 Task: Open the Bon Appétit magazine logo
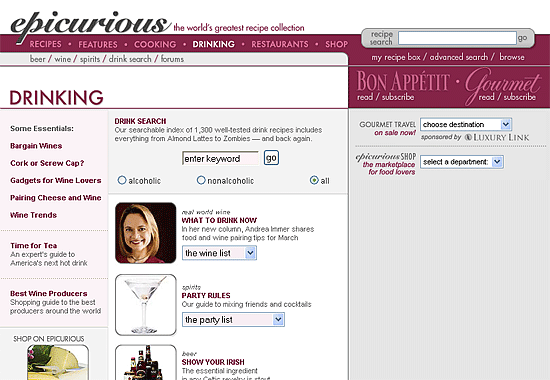coord(403,81)
